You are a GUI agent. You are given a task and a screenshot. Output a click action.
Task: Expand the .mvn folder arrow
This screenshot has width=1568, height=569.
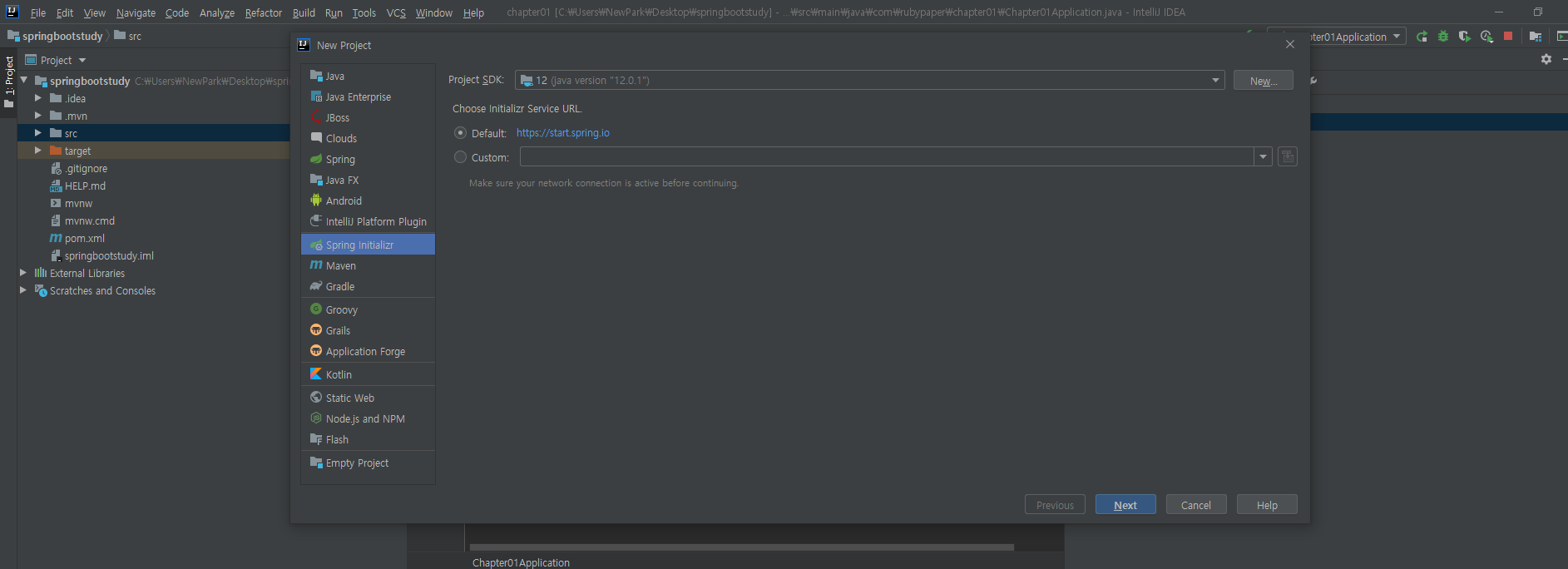[37, 116]
